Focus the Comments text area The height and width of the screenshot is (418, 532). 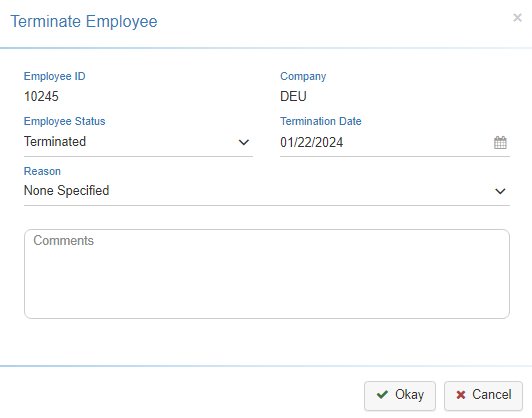(267, 274)
